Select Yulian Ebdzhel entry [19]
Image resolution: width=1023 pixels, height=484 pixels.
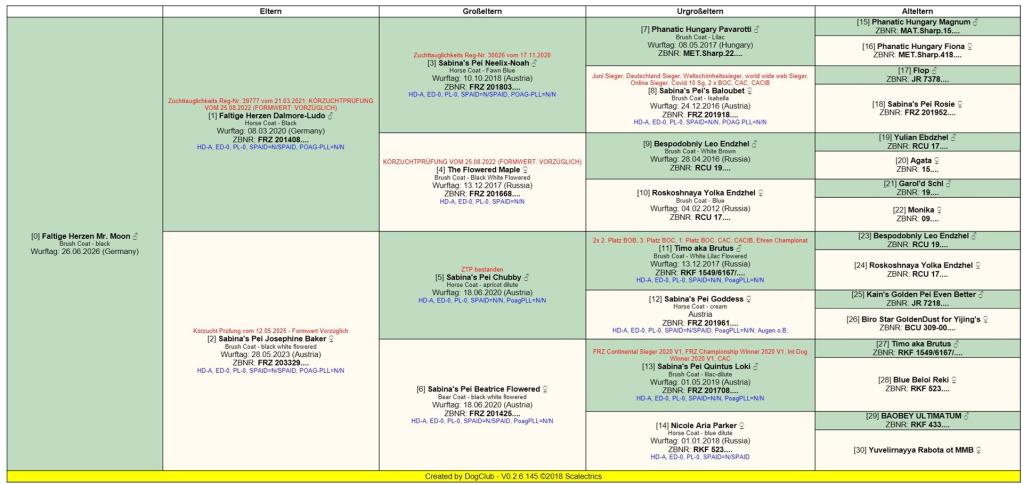[919, 138]
